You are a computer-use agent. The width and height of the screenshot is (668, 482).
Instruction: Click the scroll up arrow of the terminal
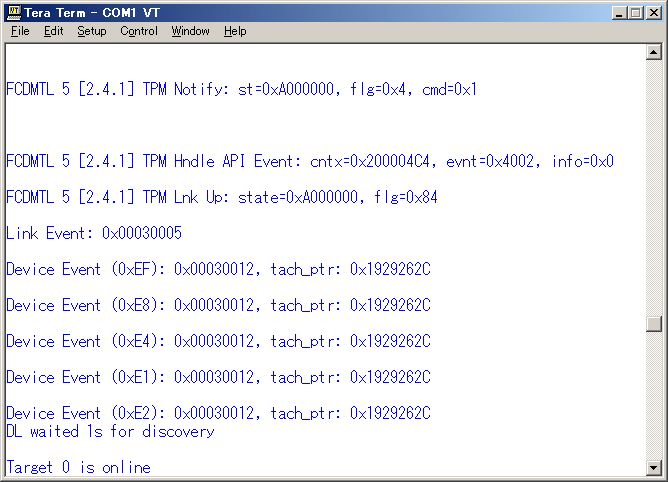coord(654,51)
